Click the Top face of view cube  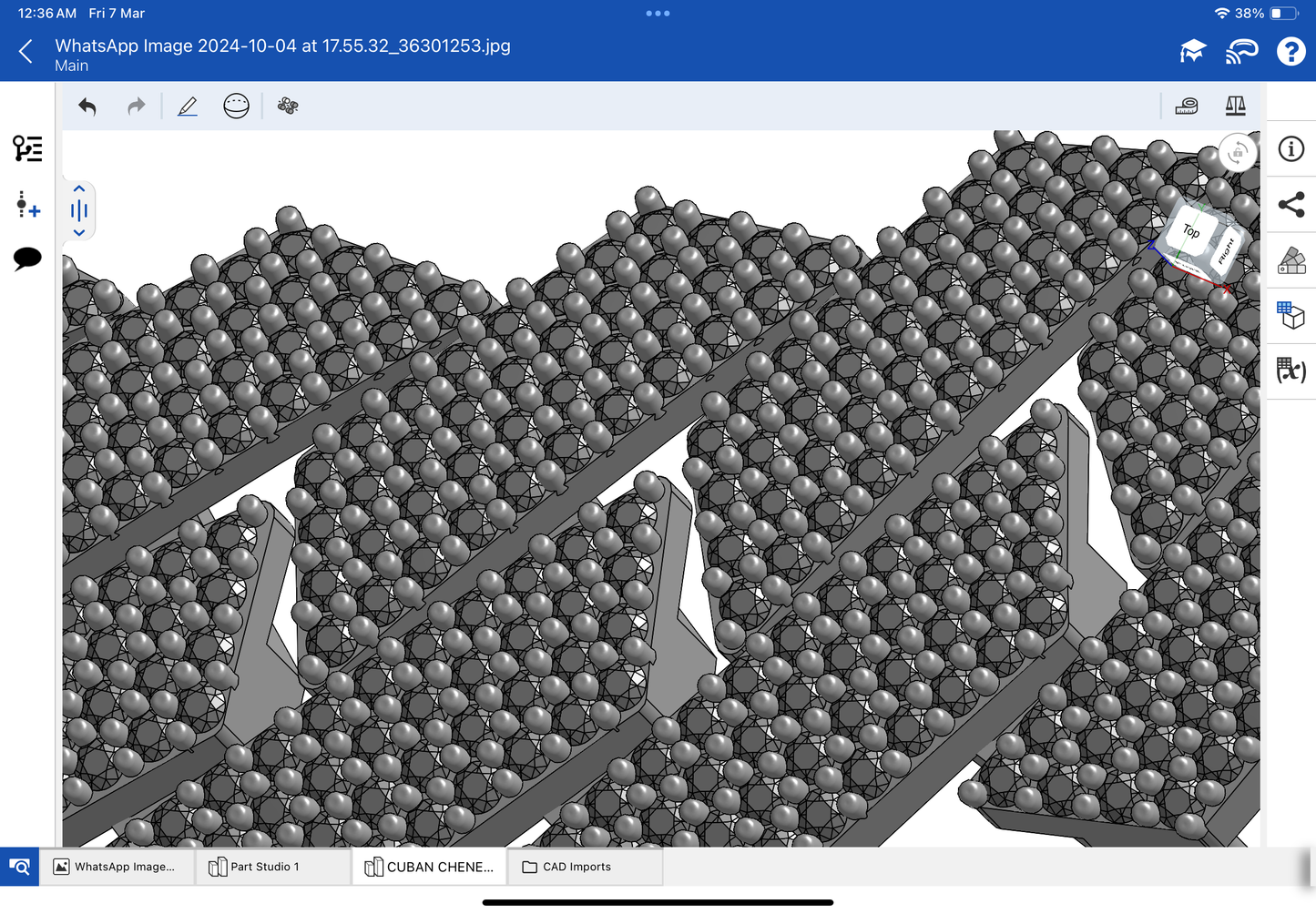[x=1190, y=231]
